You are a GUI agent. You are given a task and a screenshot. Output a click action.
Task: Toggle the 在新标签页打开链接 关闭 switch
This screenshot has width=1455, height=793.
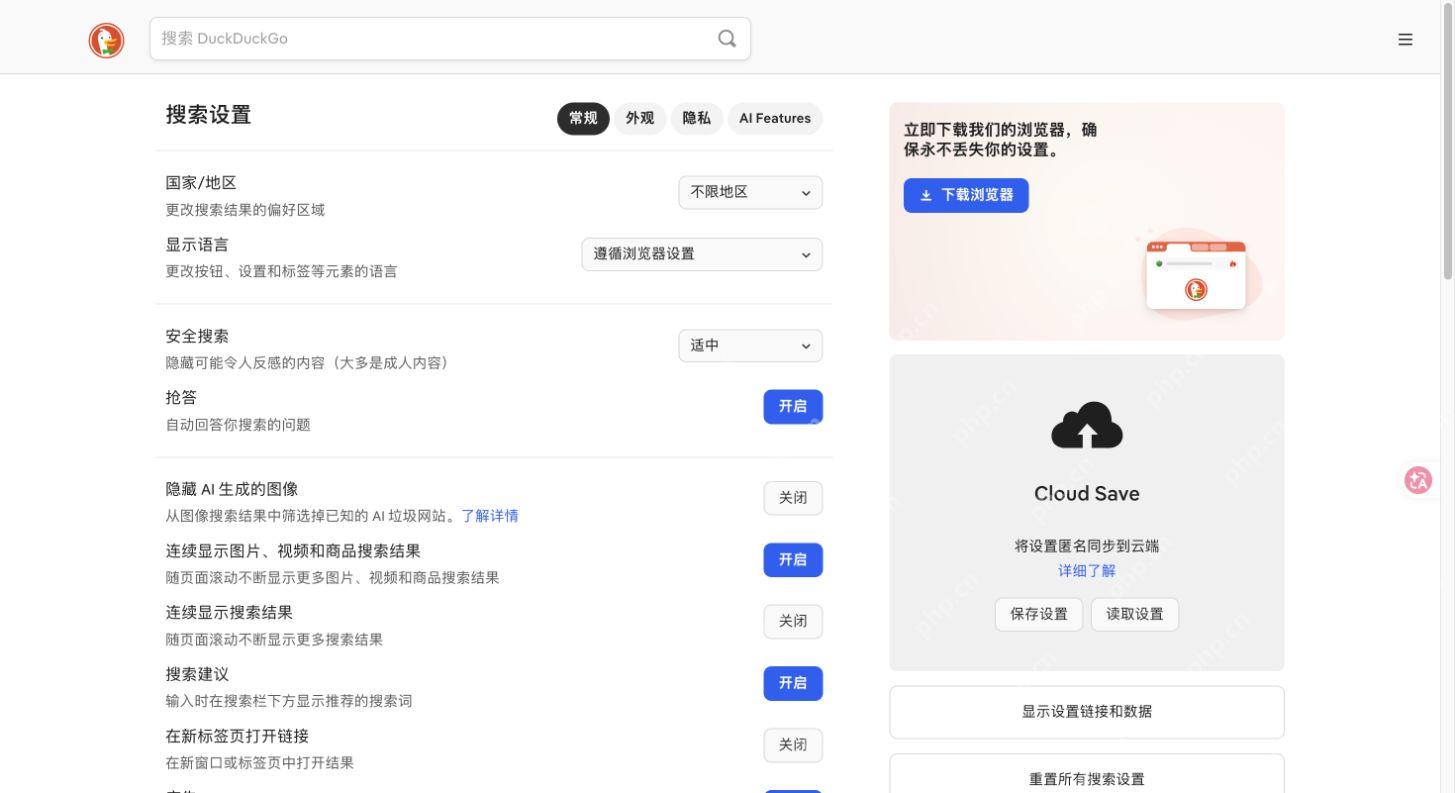(x=793, y=745)
